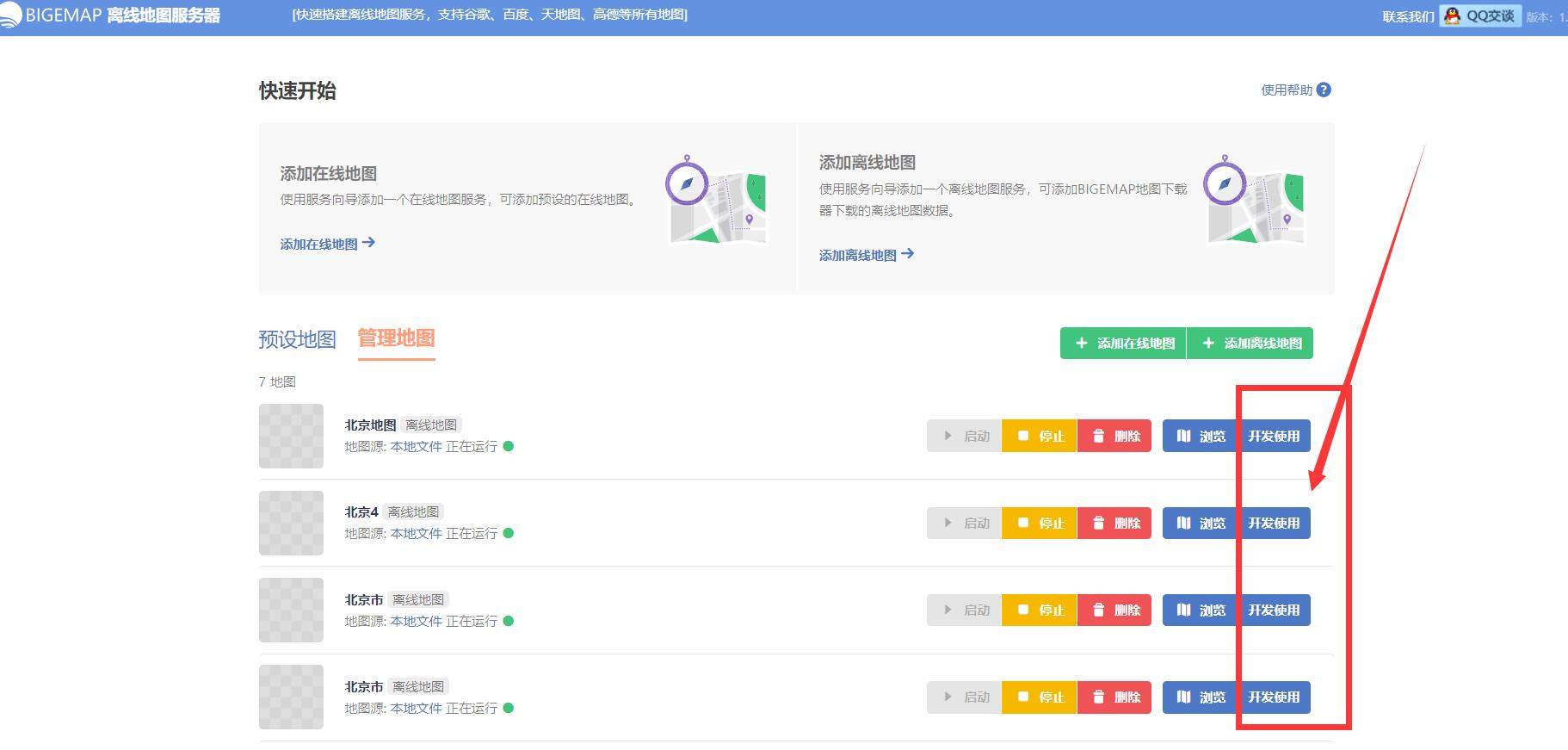Browse the 北京地图 map
The width and height of the screenshot is (1568, 750).
point(1200,436)
